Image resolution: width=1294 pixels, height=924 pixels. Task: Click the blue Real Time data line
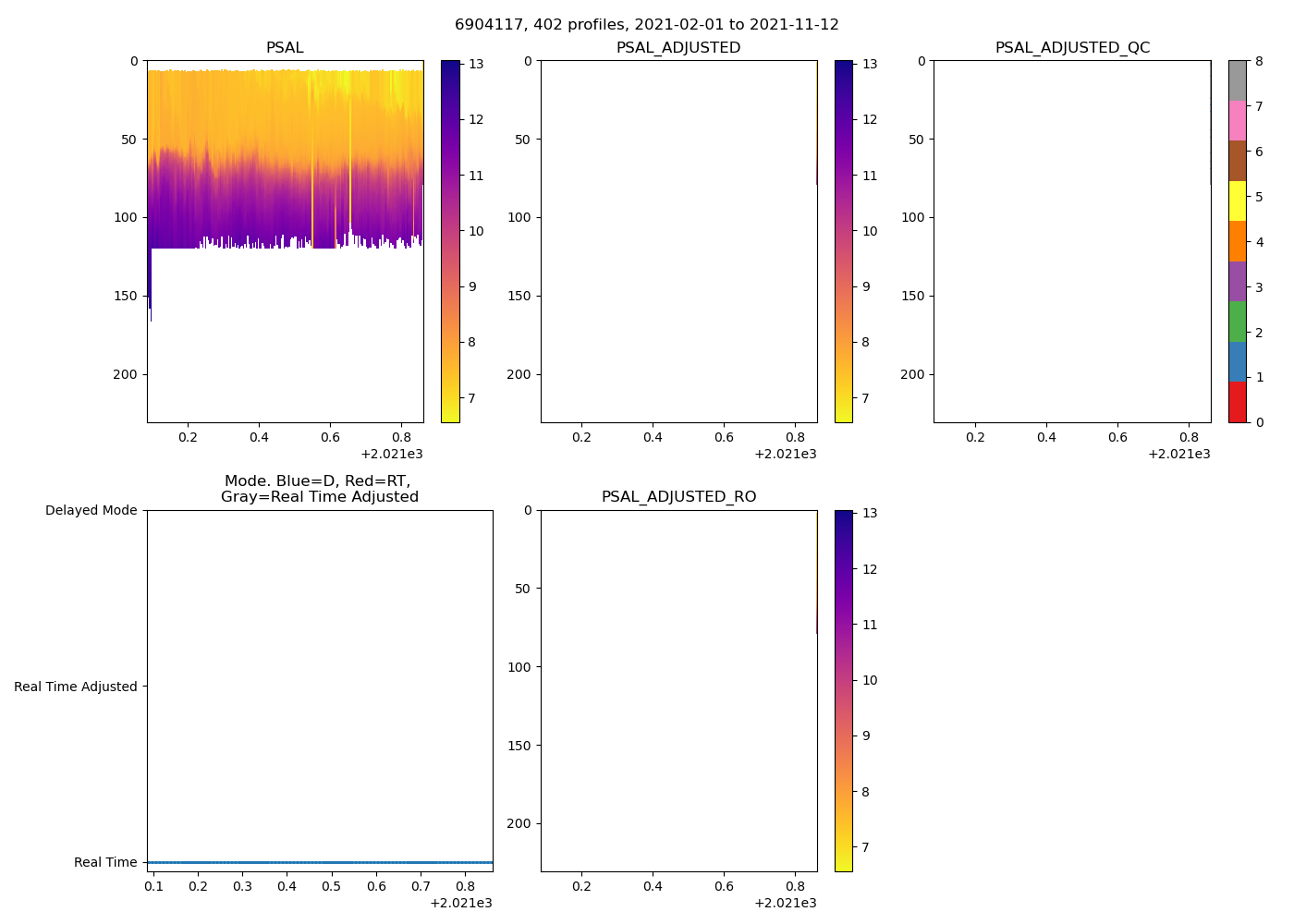tap(320, 862)
